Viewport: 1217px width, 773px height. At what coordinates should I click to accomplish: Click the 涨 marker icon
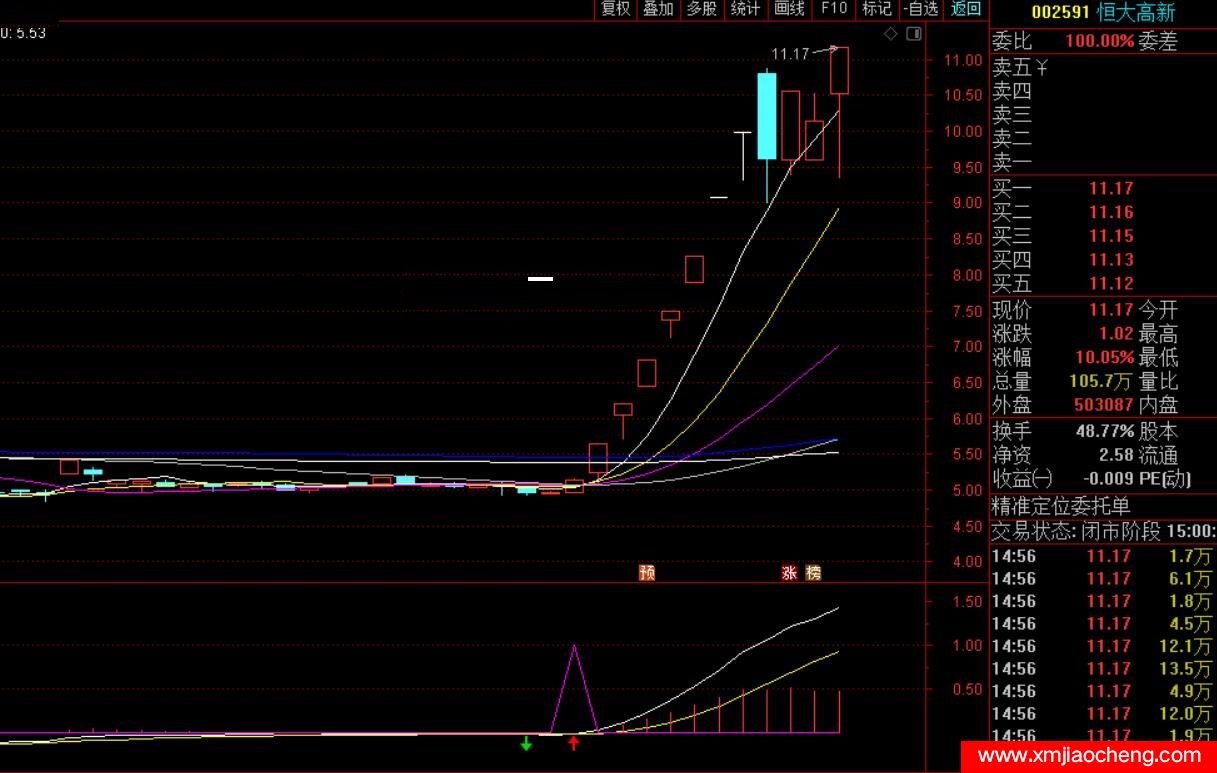[789, 573]
